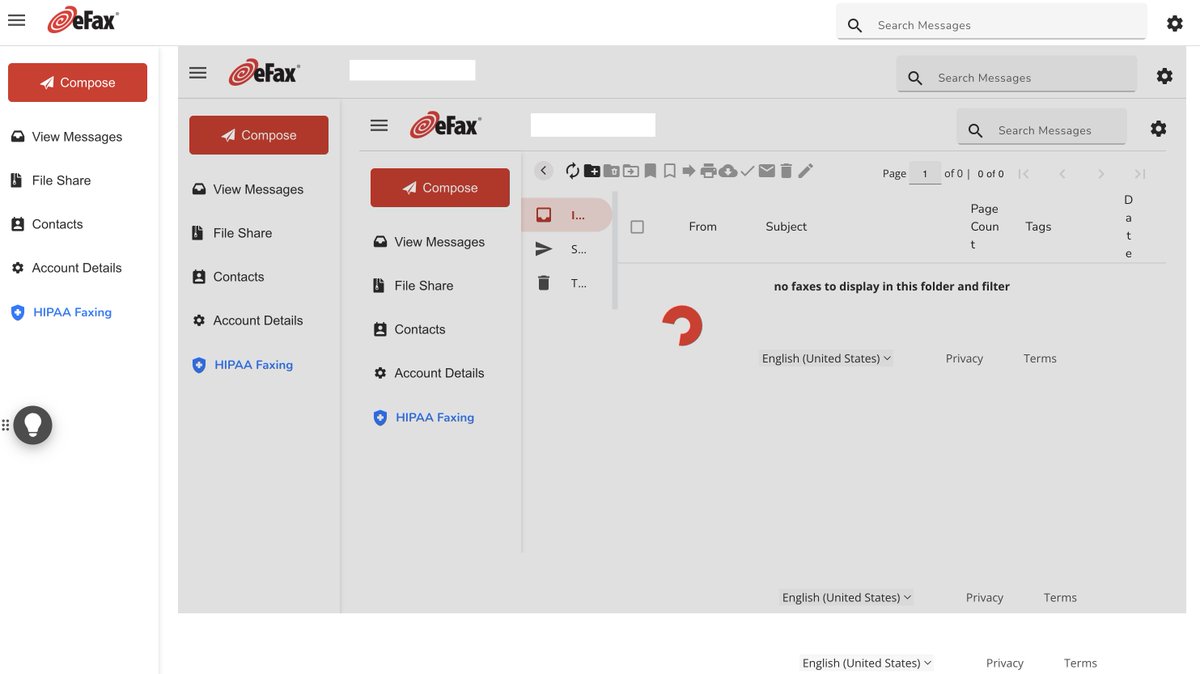Image resolution: width=1200 pixels, height=674 pixels.
Task: Open settings gear in innermost nested header
Action: (1158, 129)
